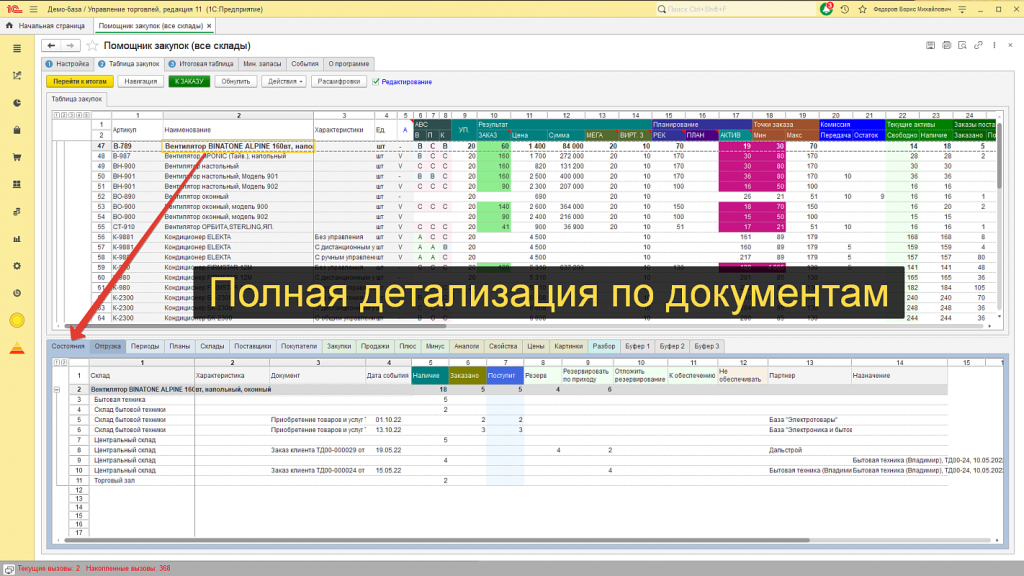Click cell Вентилятор ОРБИТА,STERLING,ЯП.

(x=237, y=227)
